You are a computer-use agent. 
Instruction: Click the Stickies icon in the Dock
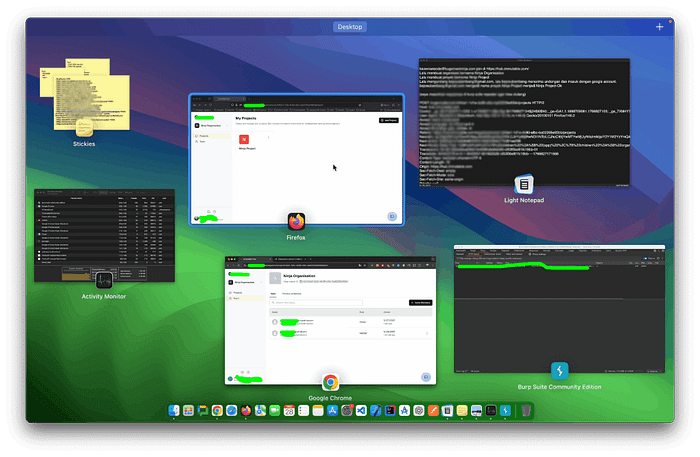(x=462, y=411)
